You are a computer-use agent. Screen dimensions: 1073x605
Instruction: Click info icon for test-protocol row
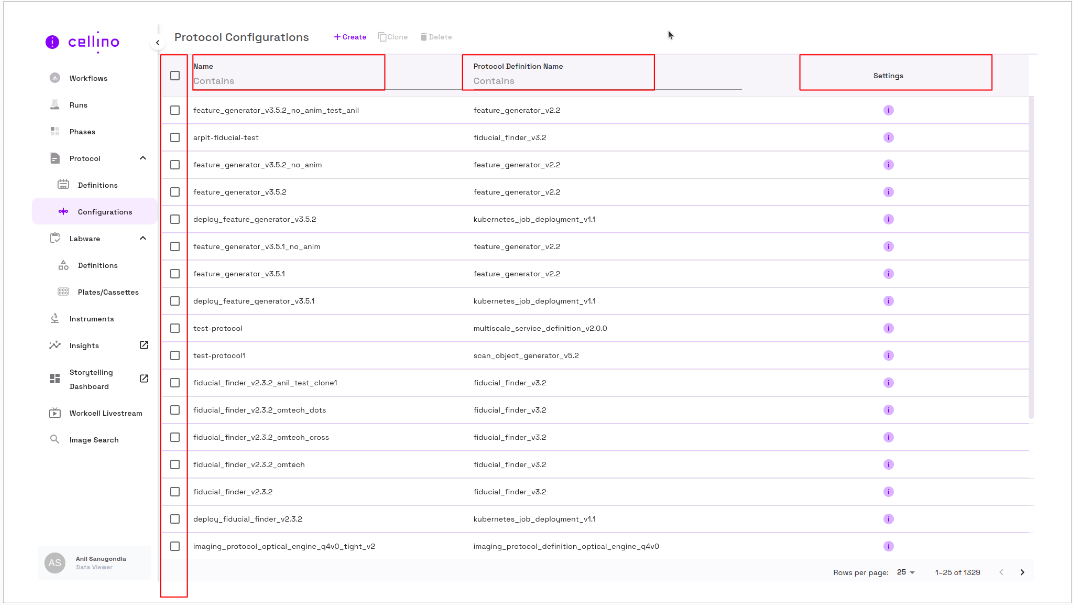888,328
